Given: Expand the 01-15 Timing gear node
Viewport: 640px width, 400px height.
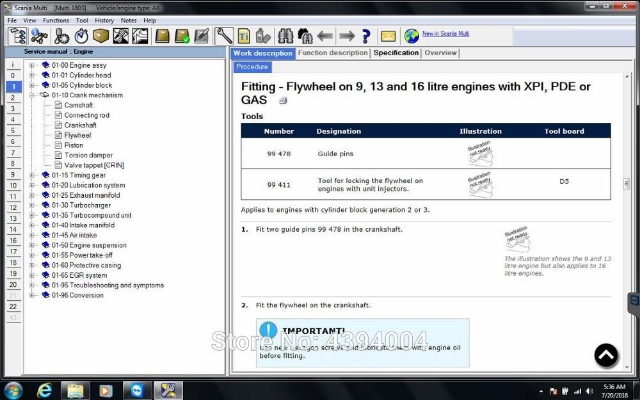Looking at the screenshot, I should pyautogui.click(x=31, y=175).
